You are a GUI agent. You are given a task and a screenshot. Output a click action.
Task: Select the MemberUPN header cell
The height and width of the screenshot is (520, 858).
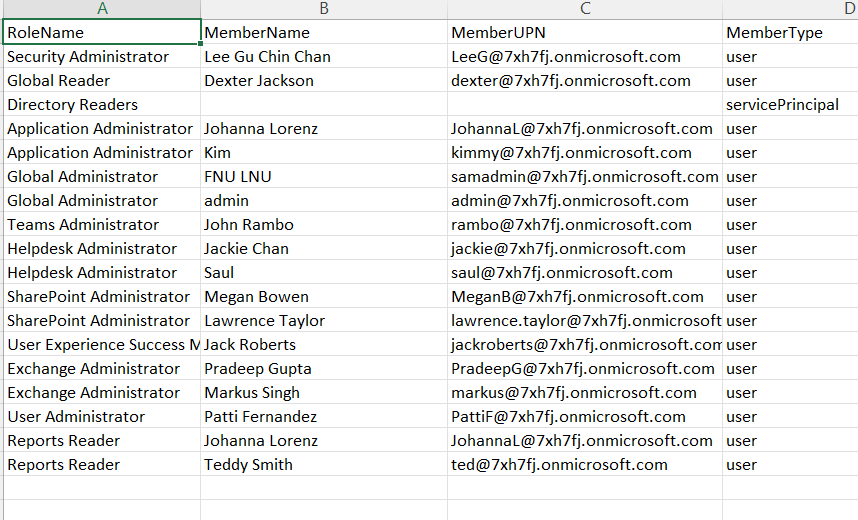tap(585, 32)
